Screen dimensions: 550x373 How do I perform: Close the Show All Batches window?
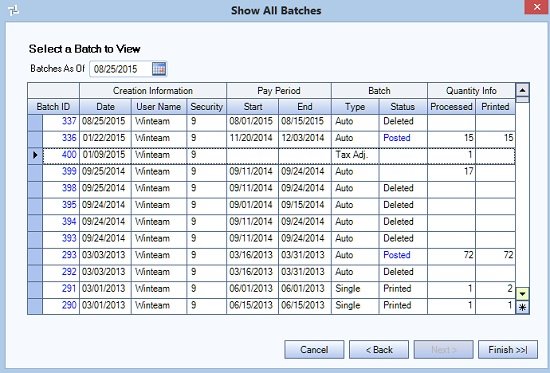(x=537, y=7)
